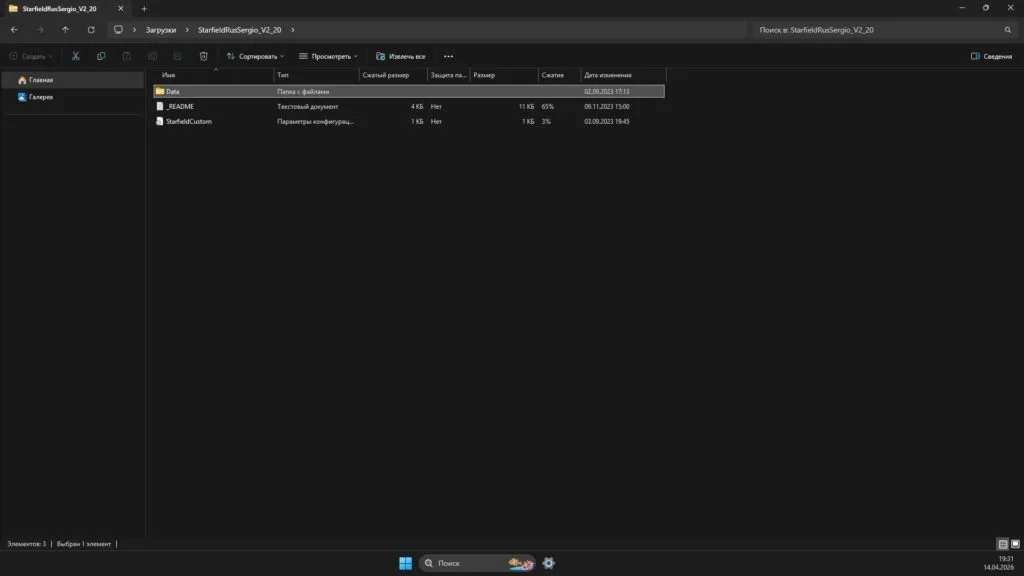Screen dimensions: 1024x576
Task: Go to Загрузки in the breadcrumb
Action: 161,30
